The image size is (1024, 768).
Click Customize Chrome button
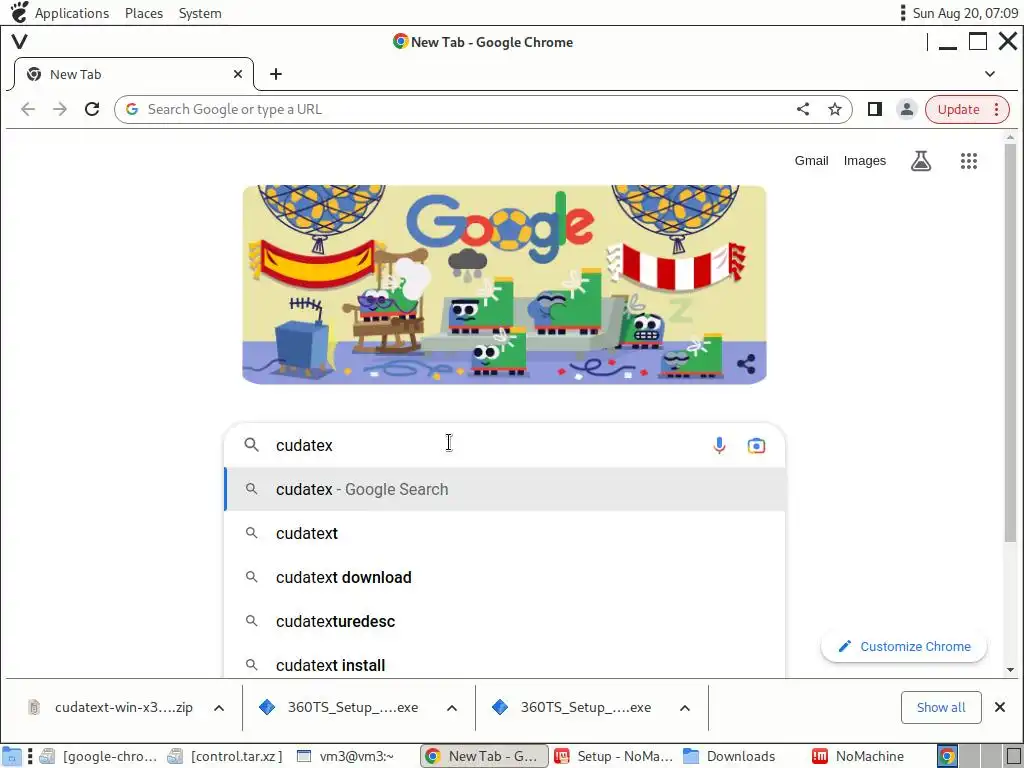coord(904,647)
